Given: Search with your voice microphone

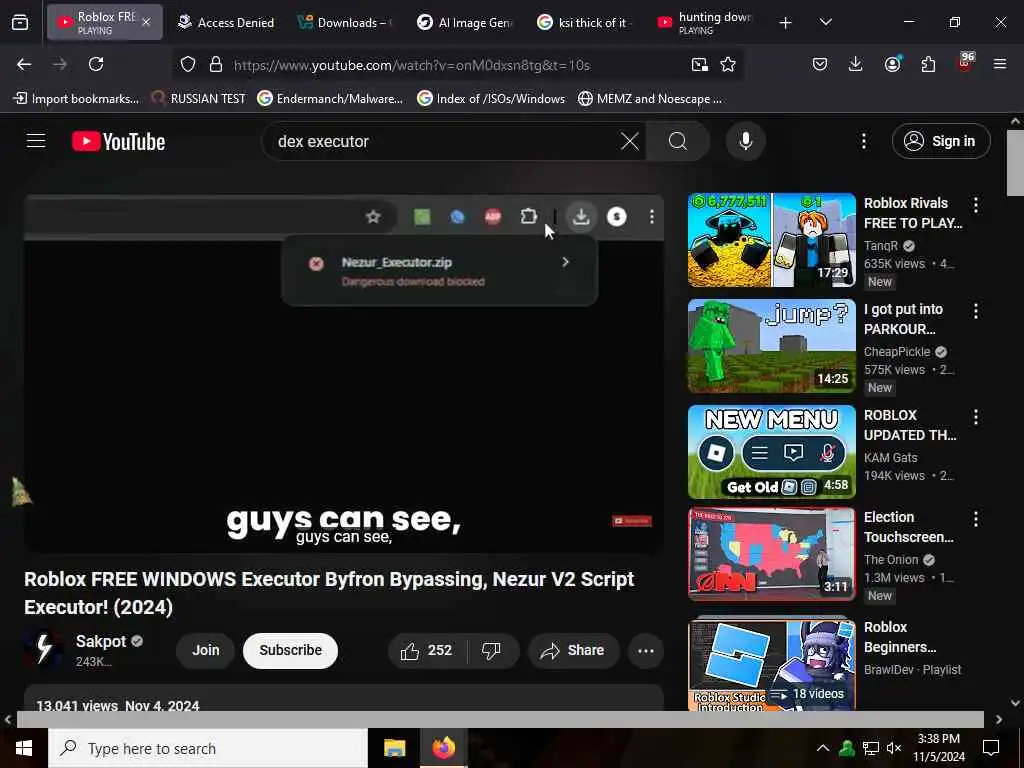Looking at the screenshot, I should click(x=746, y=141).
